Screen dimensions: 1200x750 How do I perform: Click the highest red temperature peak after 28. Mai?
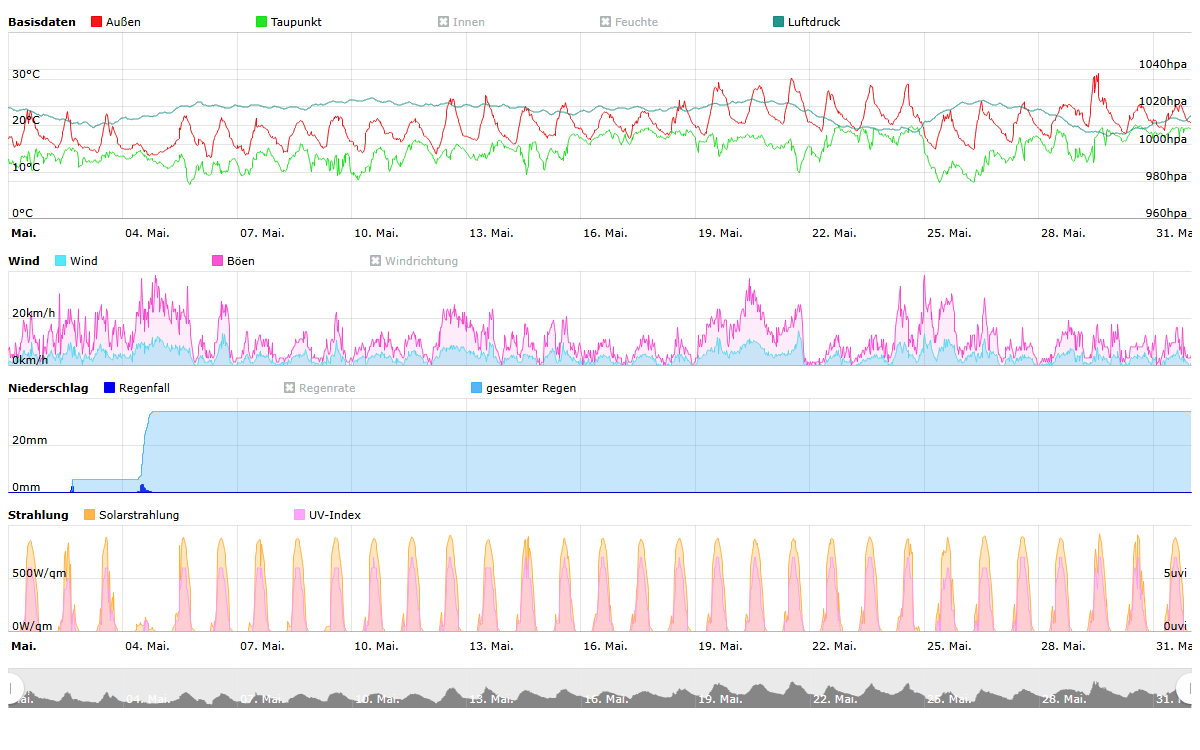[x=1097, y=76]
